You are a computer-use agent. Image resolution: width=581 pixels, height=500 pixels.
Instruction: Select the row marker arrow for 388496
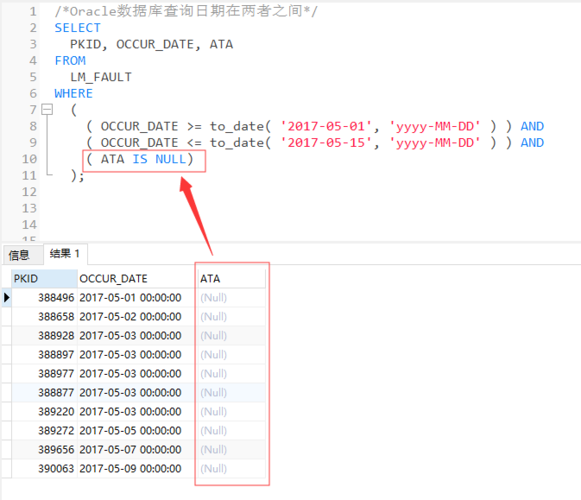(x=6, y=298)
